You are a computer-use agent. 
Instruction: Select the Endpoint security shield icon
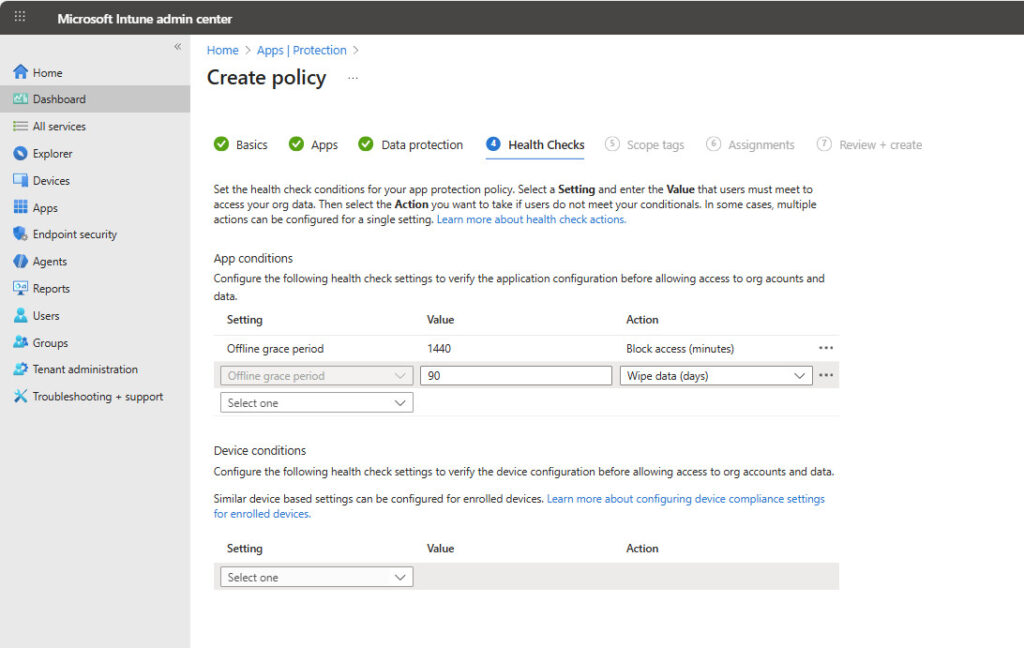(20, 235)
